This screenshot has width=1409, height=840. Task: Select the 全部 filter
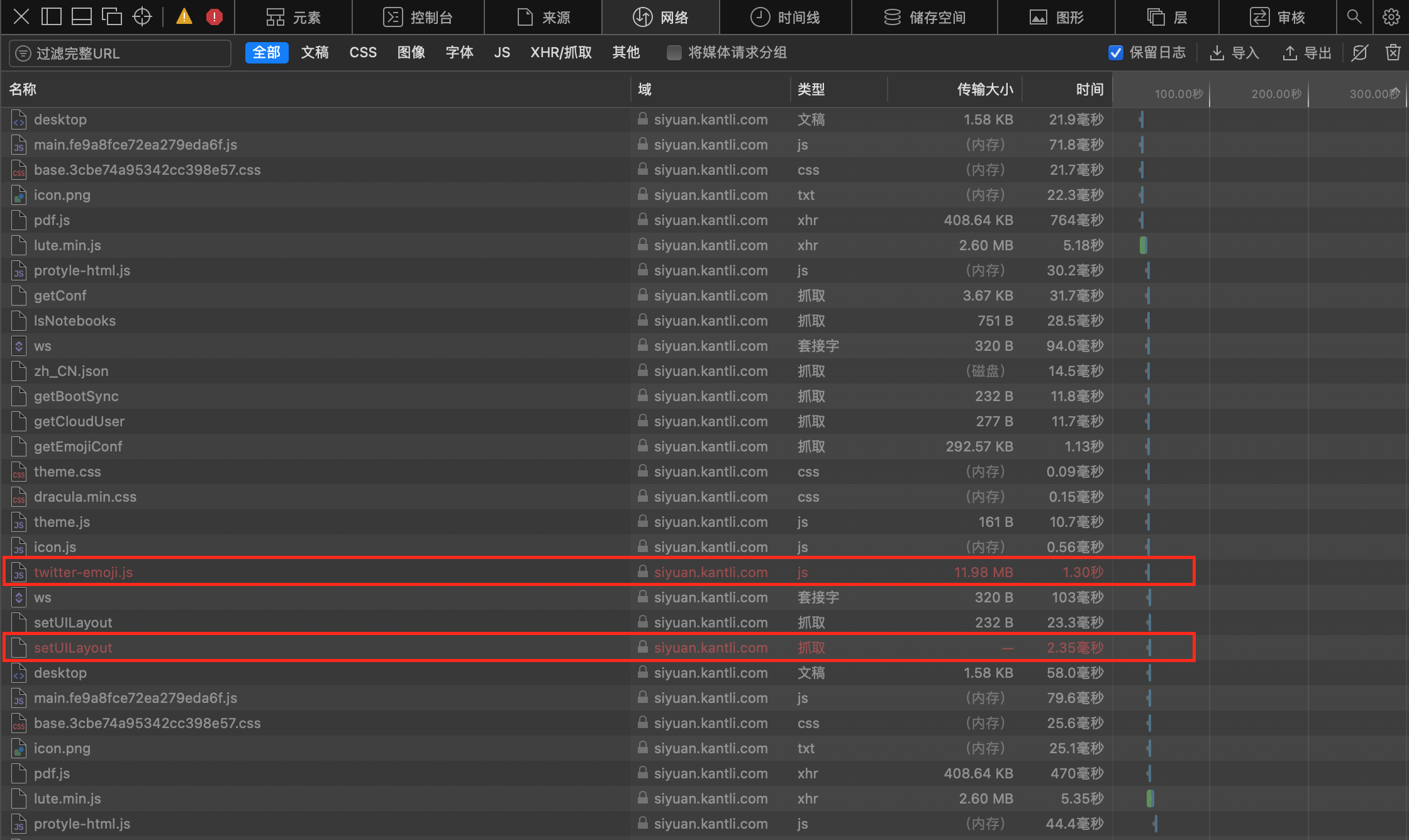click(x=267, y=53)
